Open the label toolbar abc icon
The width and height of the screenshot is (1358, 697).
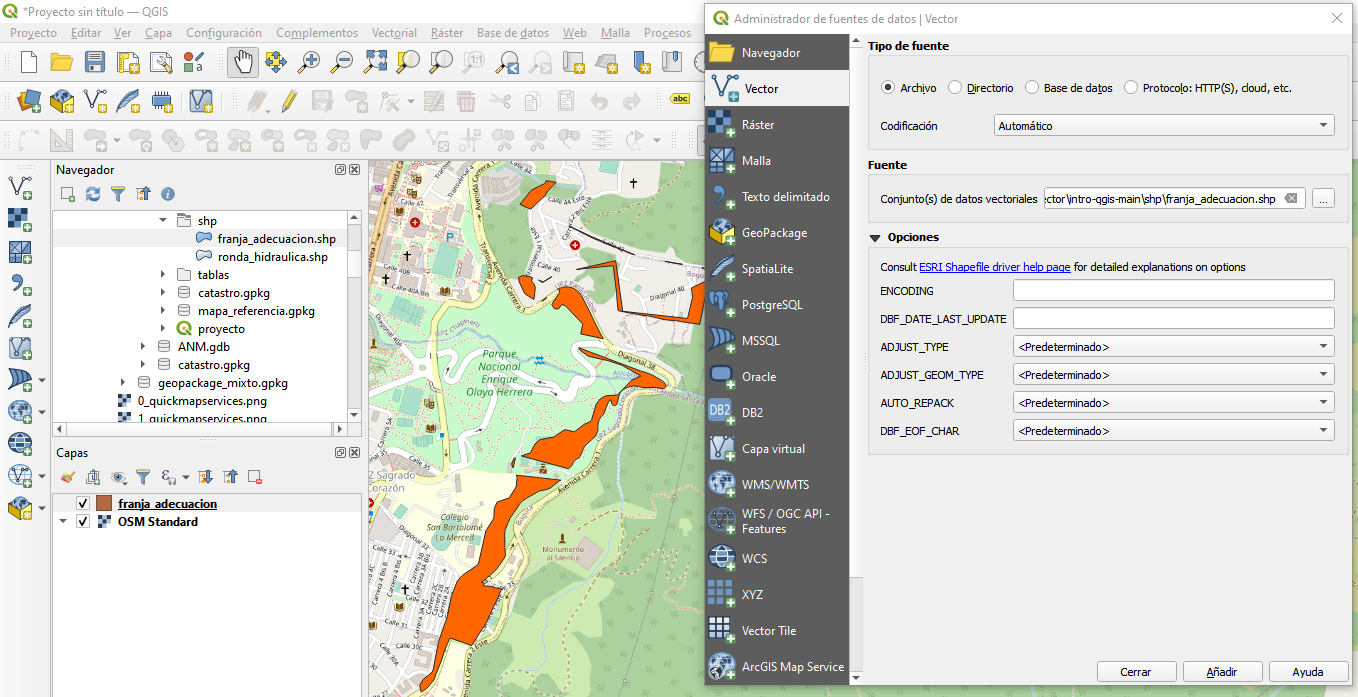click(x=680, y=99)
